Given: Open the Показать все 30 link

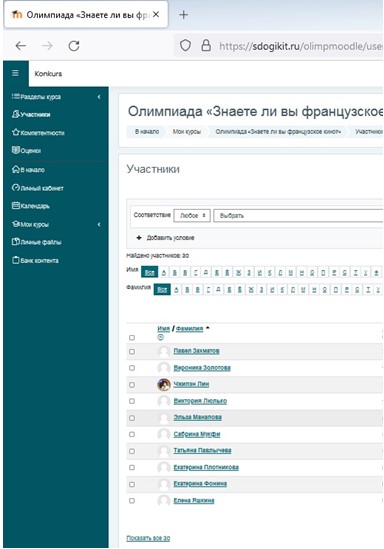Looking at the screenshot, I should pyautogui.click(x=148, y=538).
